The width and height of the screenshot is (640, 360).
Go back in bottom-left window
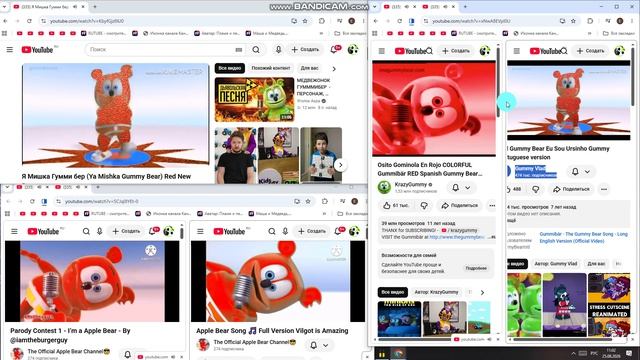click(x=8, y=201)
